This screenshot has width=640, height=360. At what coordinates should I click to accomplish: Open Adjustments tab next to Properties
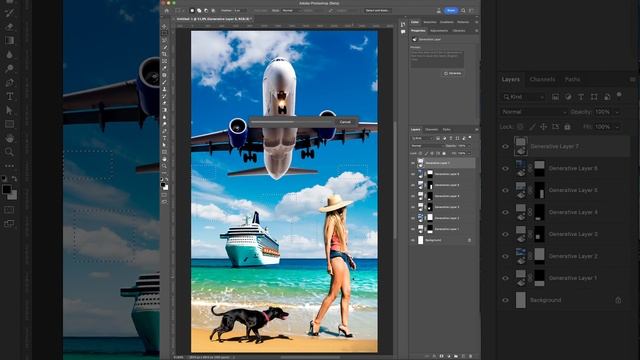(439, 31)
